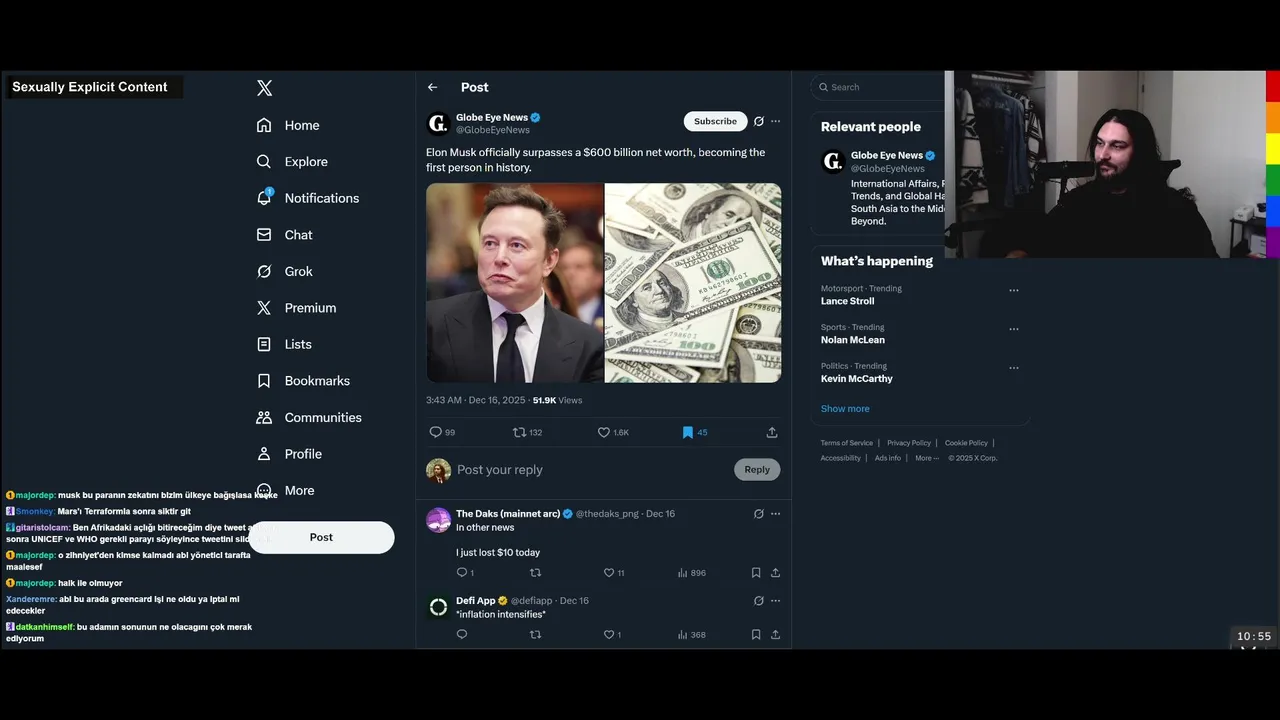Screen dimensions: 1280x720
Task: Open Globe Eye News avatar on post
Action: (x=438, y=124)
